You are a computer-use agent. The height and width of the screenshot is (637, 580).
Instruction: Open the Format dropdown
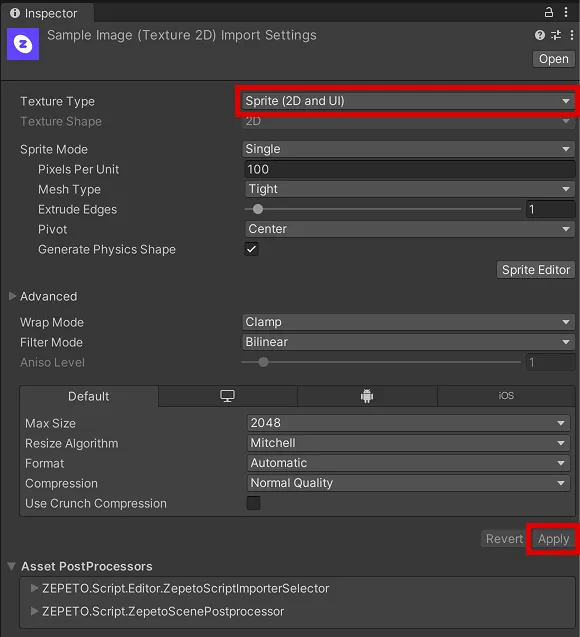tap(408, 463)
